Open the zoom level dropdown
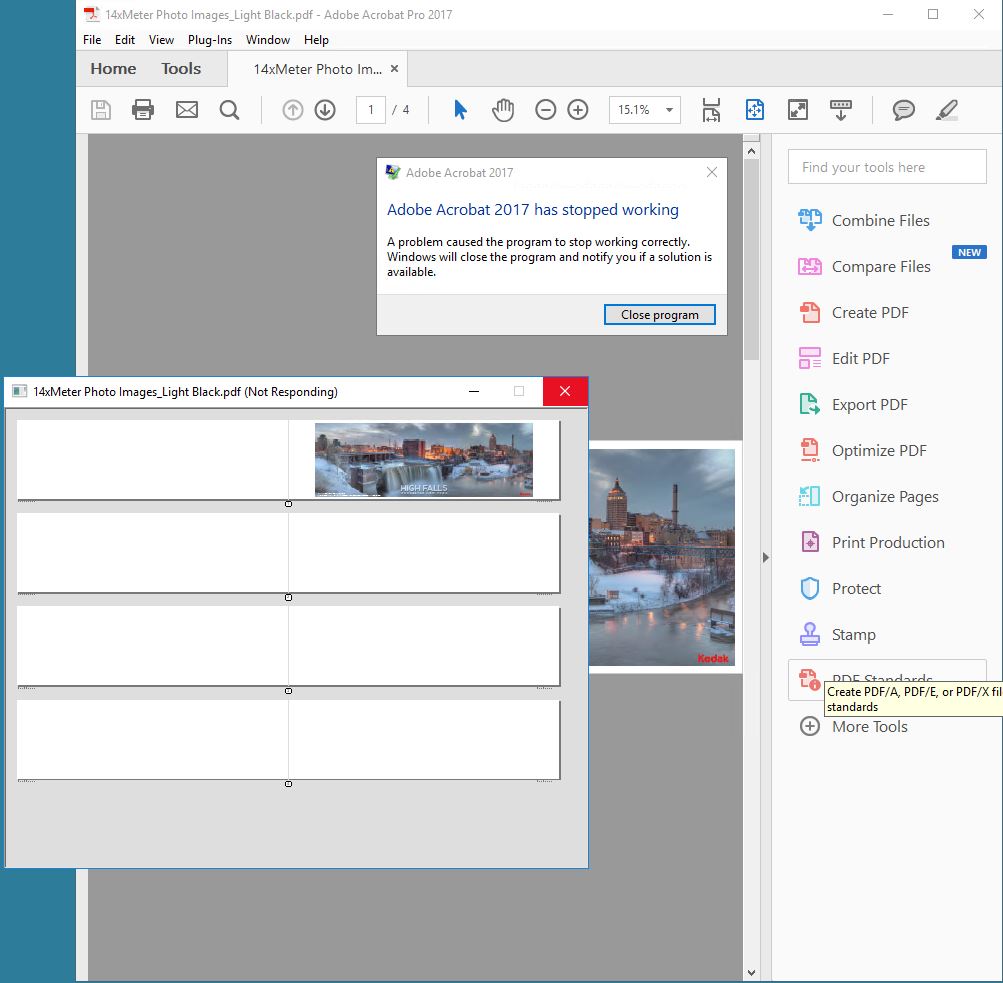This screenshot has height=983, width=1003. tap(668, 110)
